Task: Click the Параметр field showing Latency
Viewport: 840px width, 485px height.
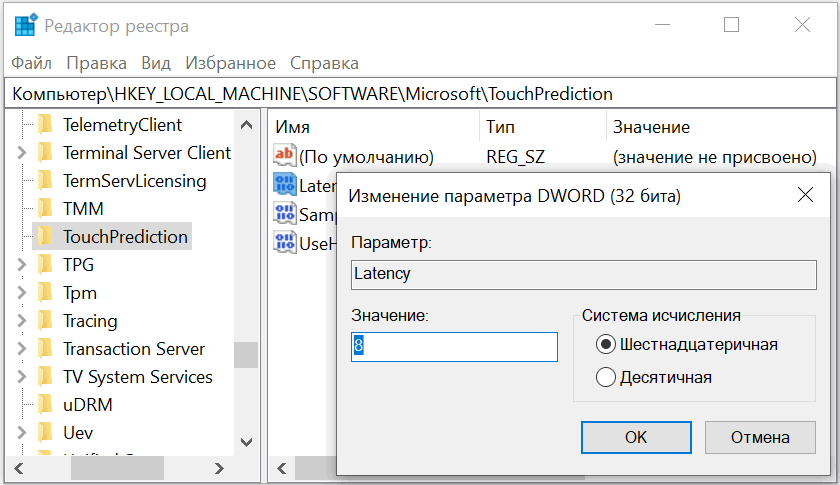Action: coord(584,274)
